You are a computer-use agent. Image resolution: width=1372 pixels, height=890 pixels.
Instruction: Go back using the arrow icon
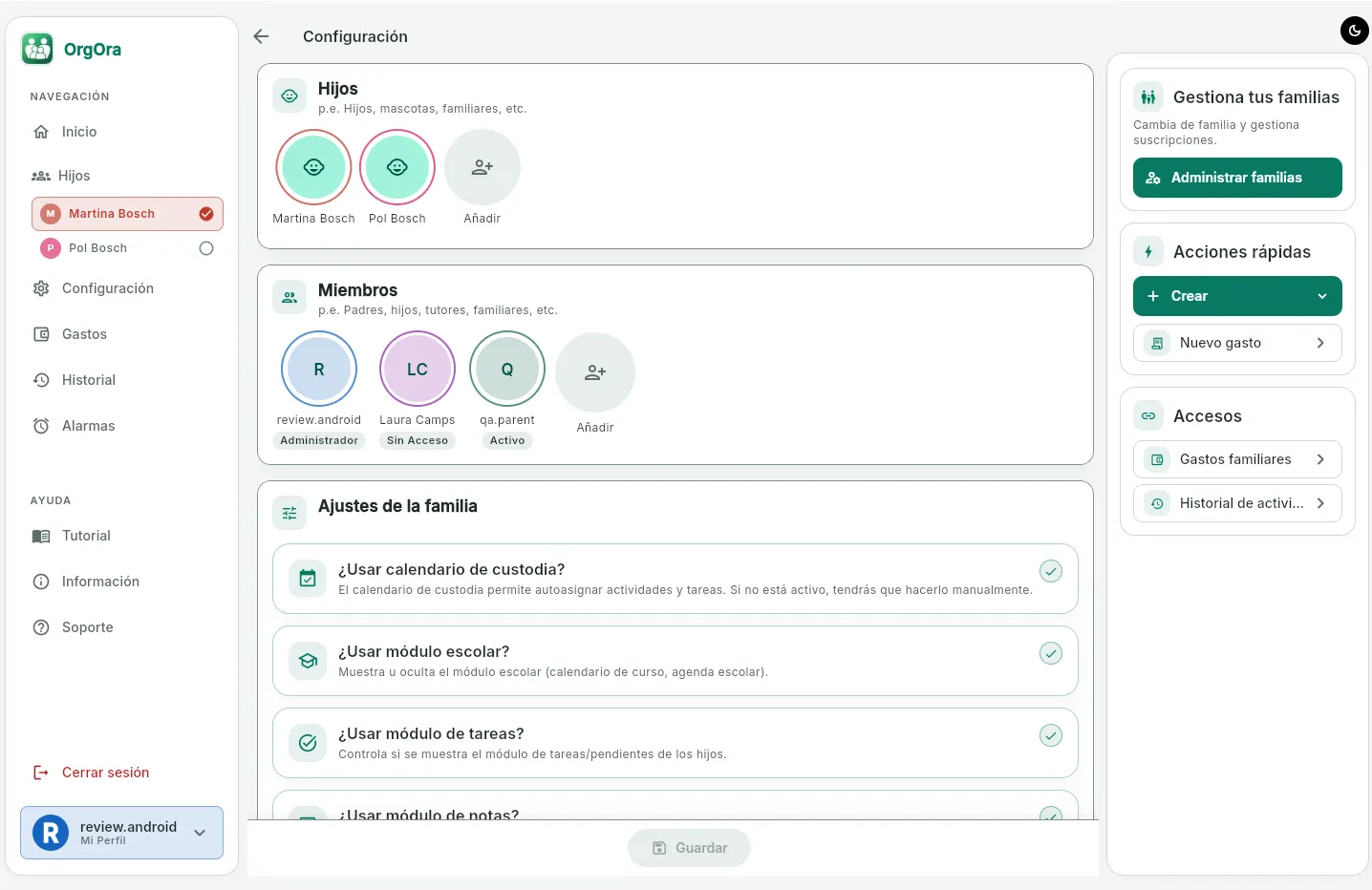(261, 36)
